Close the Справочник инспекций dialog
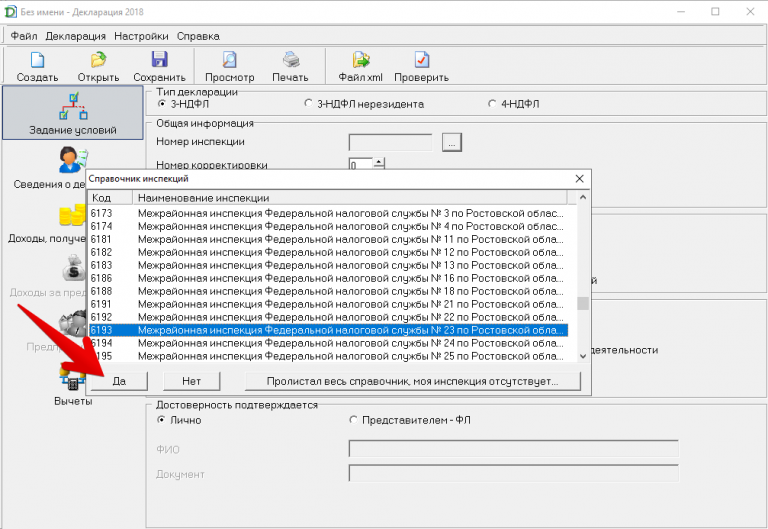Viewport: 768px width, 529px height. (x=578, y=178)
